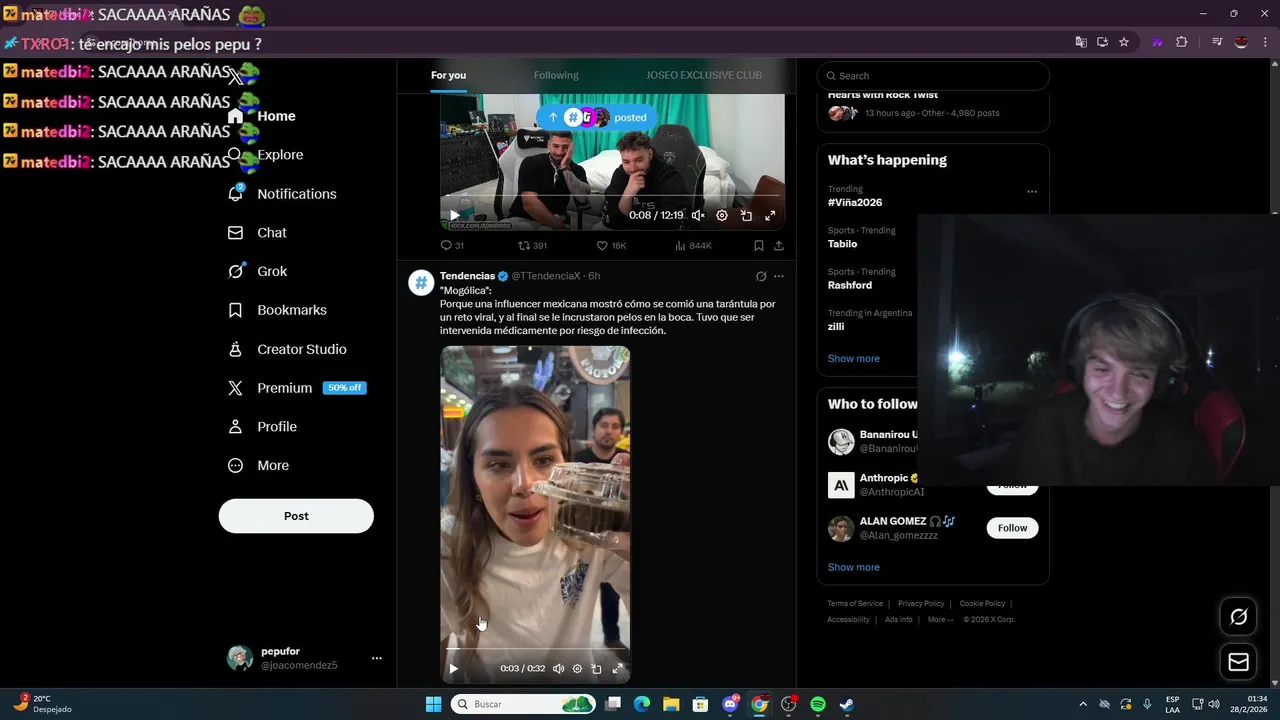Screen dimensions: 1280x720
Task: Click the new posts 'posted' pill
Action: [x=597, y=117]
